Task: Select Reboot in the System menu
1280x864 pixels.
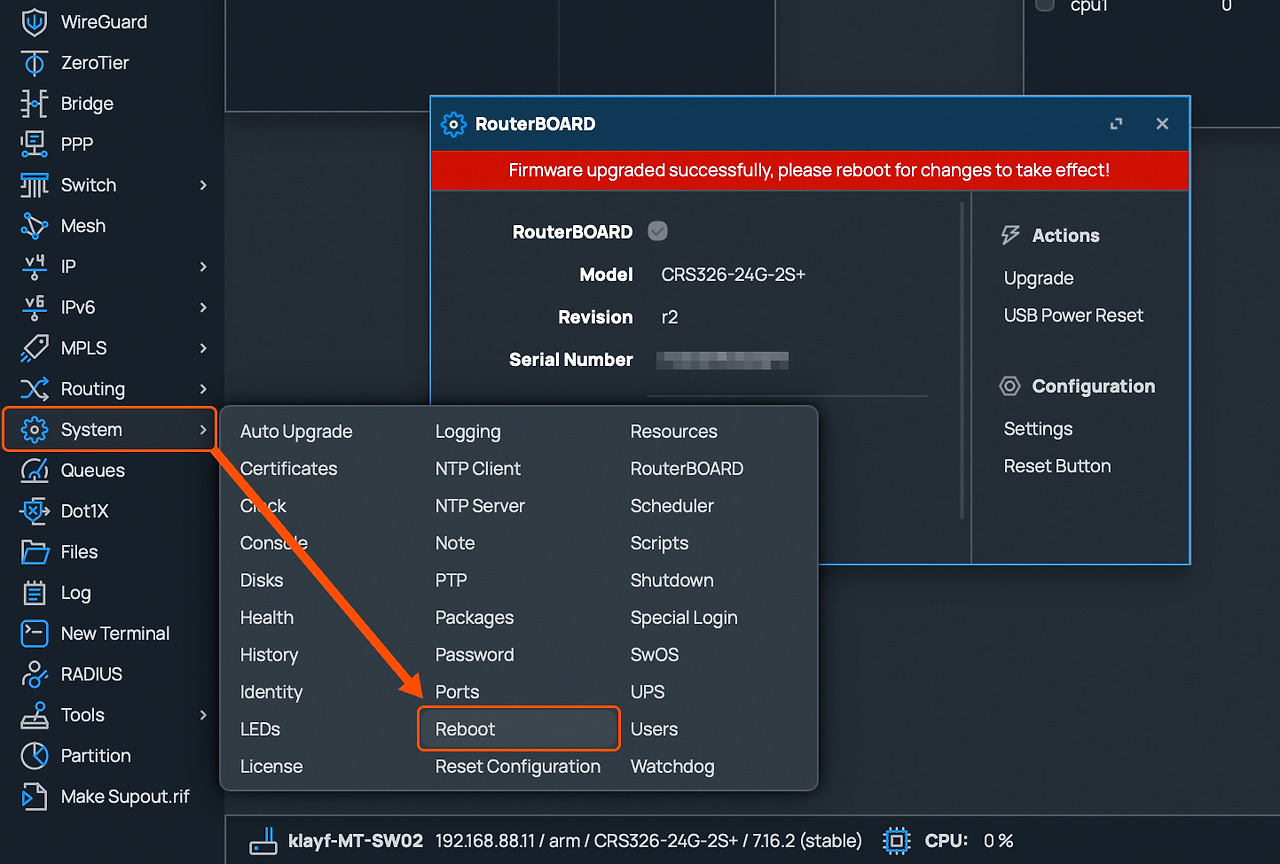Action: click(x=520, y=729)
